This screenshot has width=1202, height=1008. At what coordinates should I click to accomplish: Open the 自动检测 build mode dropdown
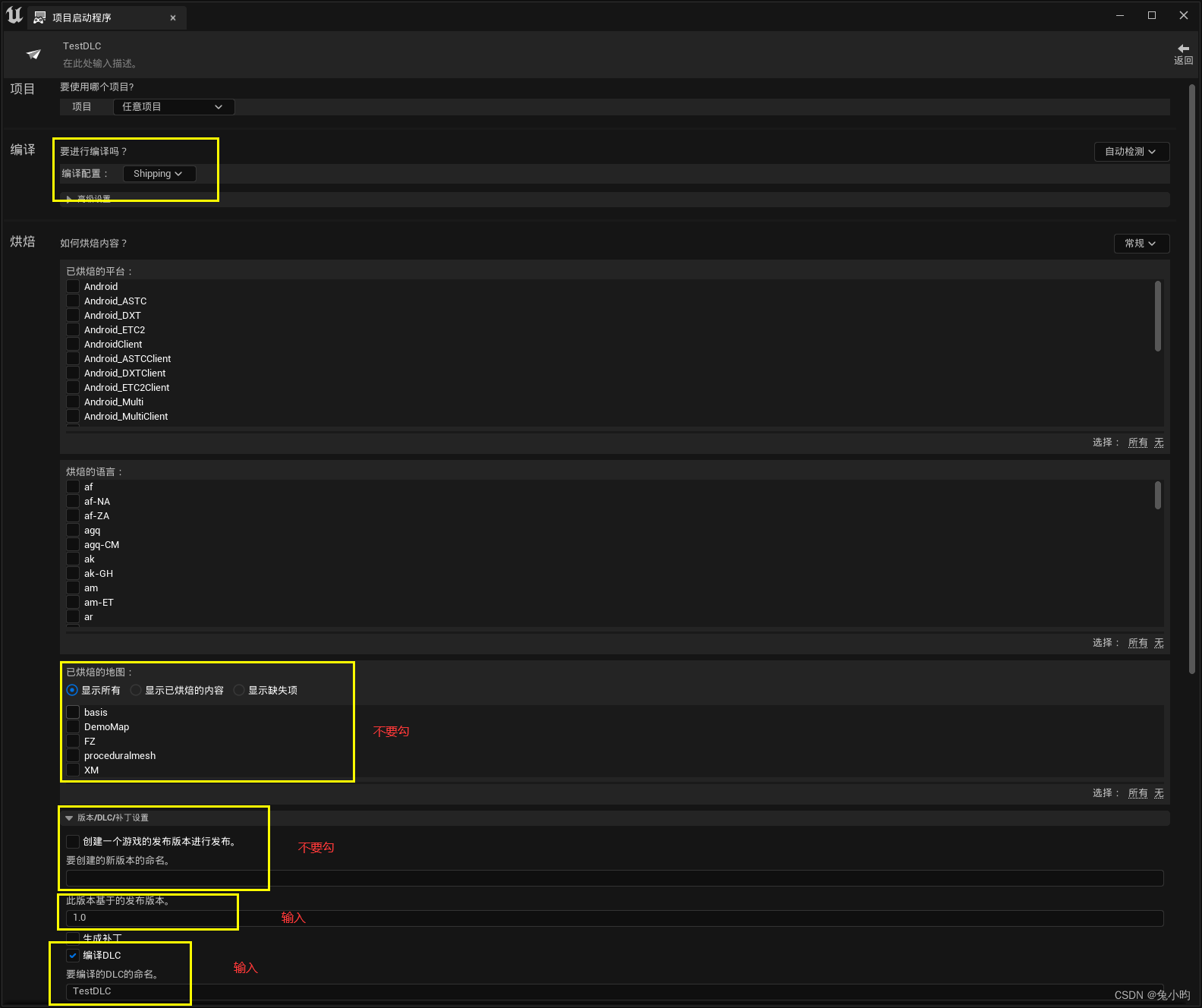(x=1131, y=152)
